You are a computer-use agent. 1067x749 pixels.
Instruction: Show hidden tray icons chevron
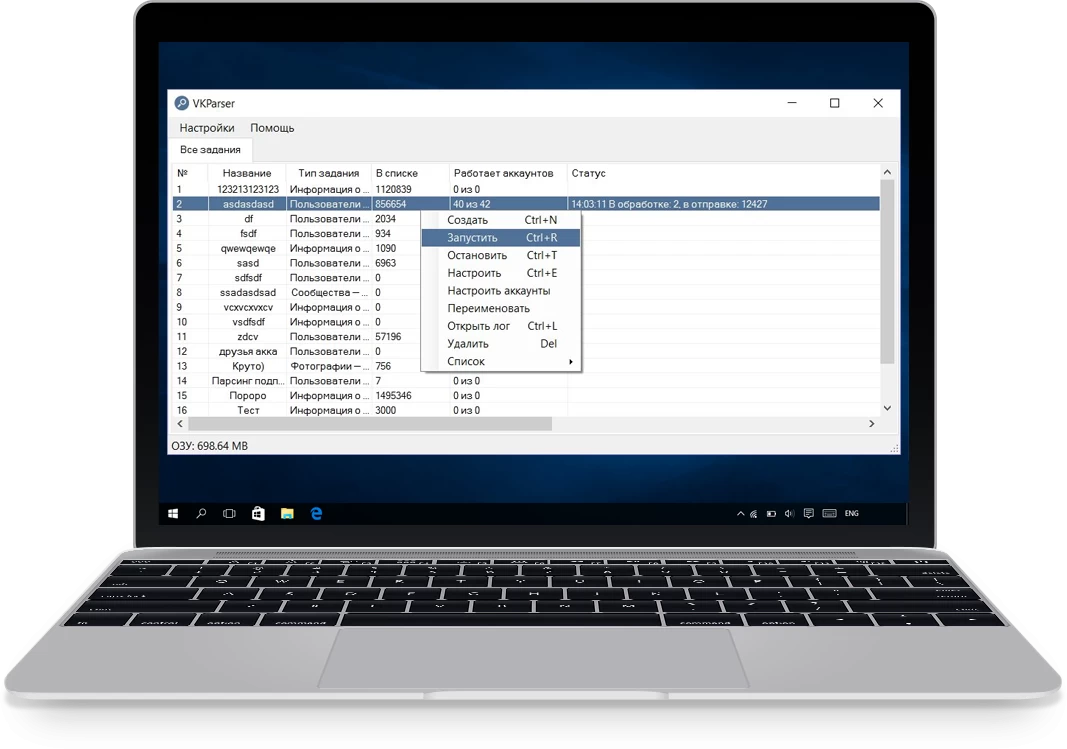tap(740, 514)
